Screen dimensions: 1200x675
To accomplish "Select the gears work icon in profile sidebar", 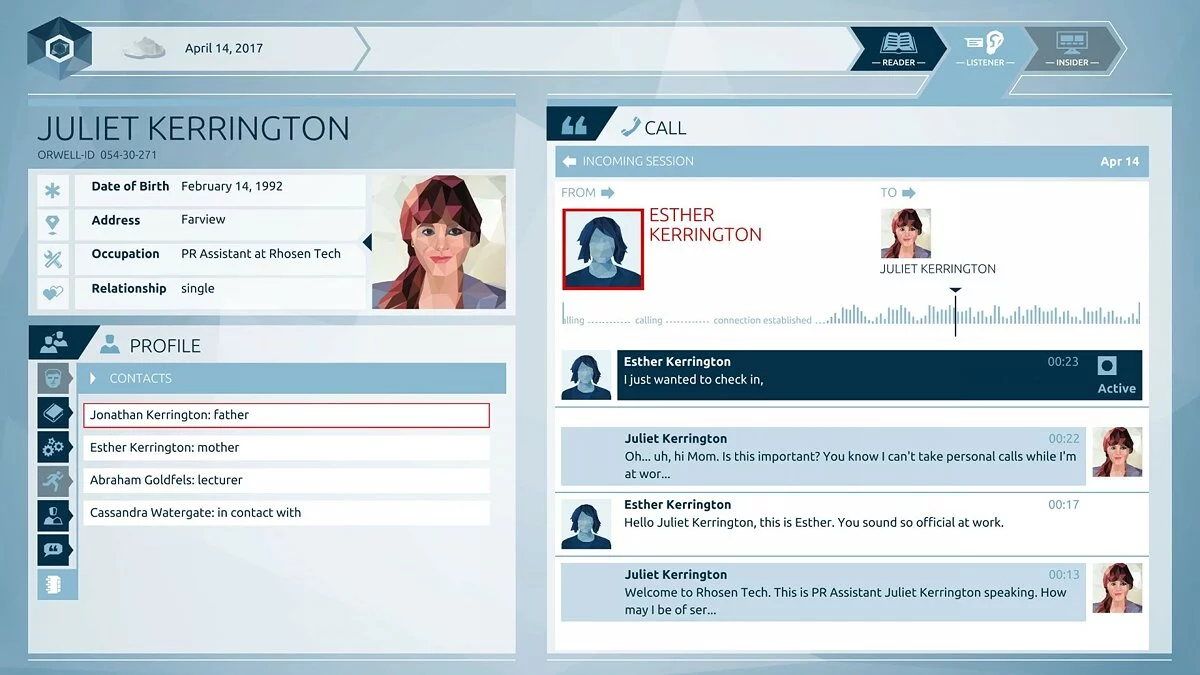I will coord(54,447).
